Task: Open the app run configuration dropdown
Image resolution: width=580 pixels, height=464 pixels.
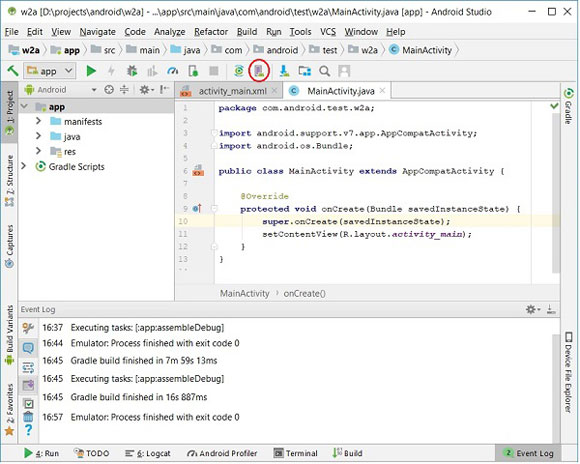Action: point(50,71)
